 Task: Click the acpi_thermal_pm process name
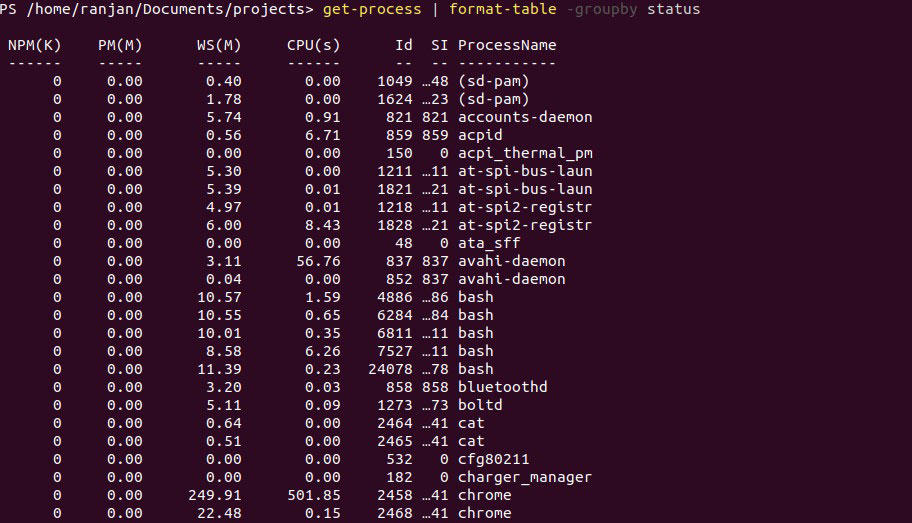(525, 153)
